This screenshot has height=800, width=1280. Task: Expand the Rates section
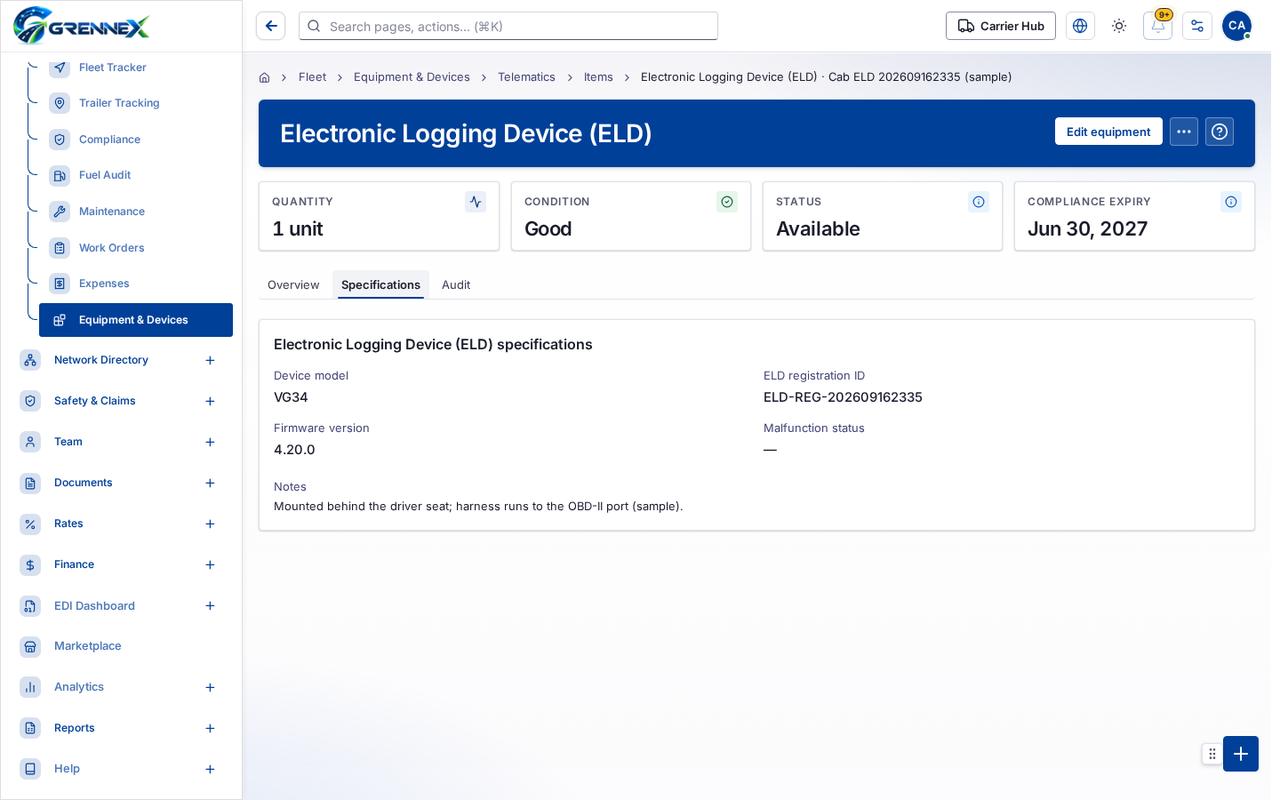[210, 524]
